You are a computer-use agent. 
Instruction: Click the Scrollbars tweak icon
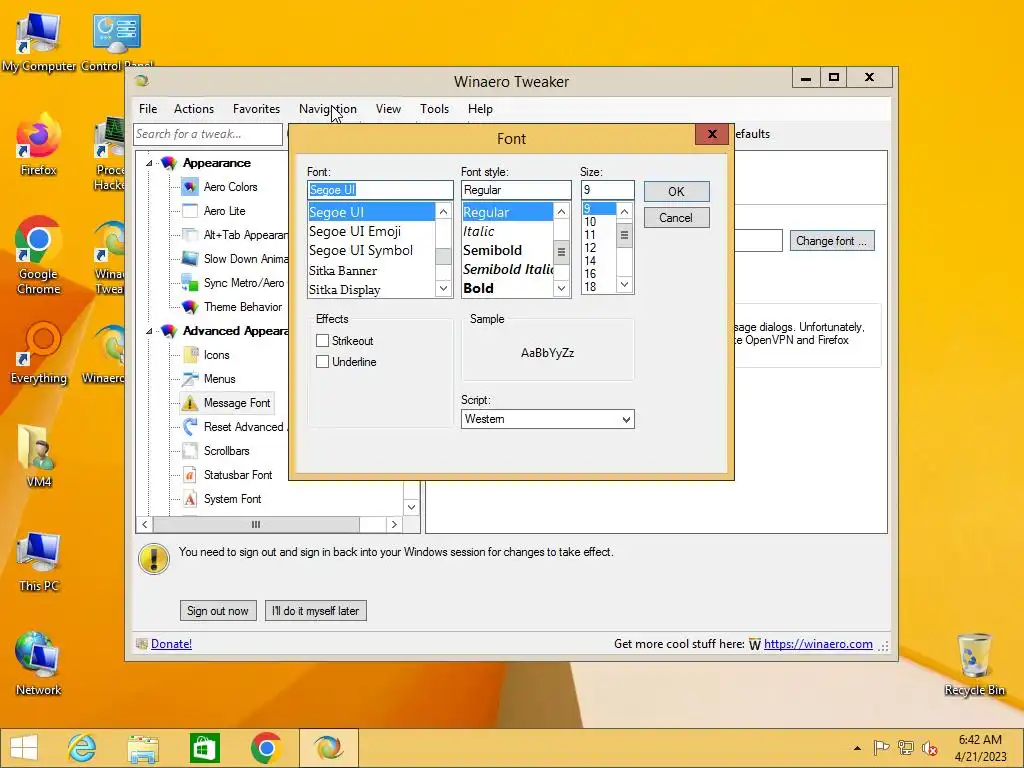coord(189,451)
